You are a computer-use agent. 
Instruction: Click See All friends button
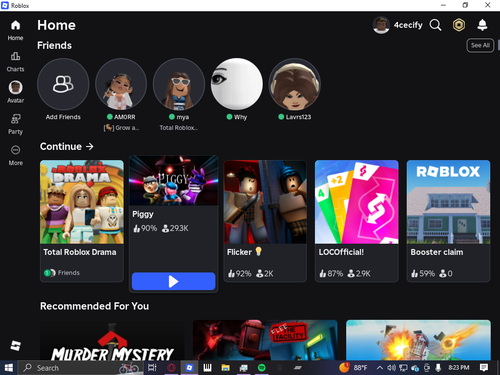coord(480,45)
